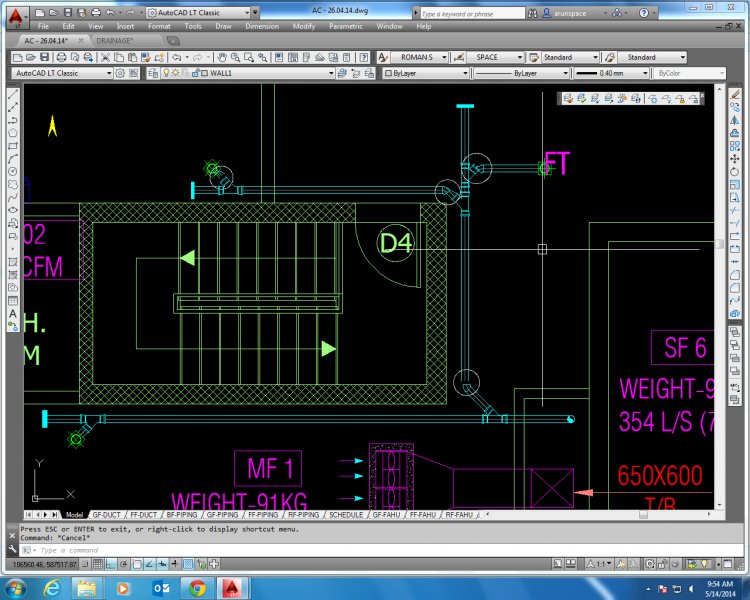Open the Dimension menu

tap(262, 26)
